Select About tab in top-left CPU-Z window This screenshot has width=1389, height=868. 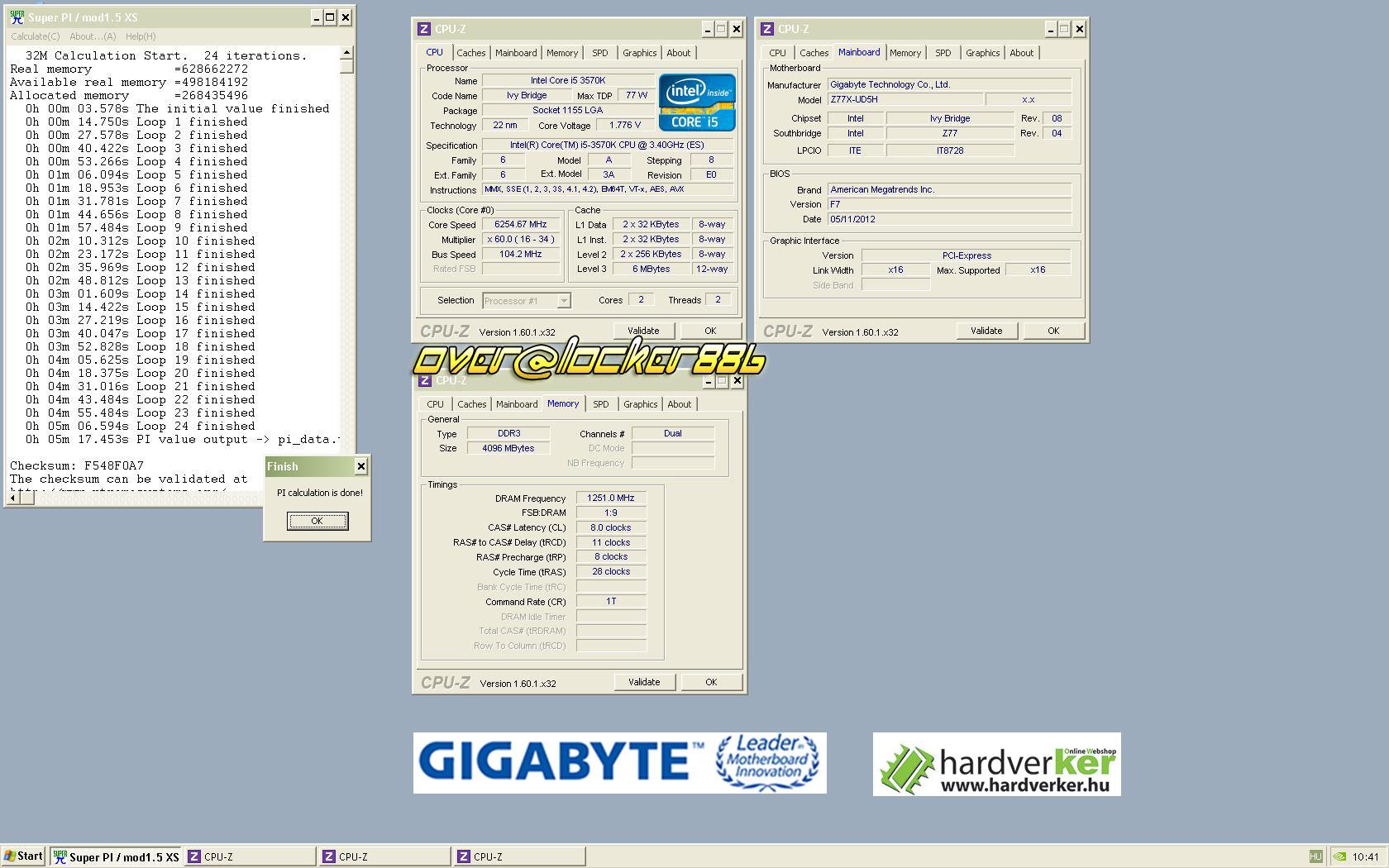tap(679, 53)
